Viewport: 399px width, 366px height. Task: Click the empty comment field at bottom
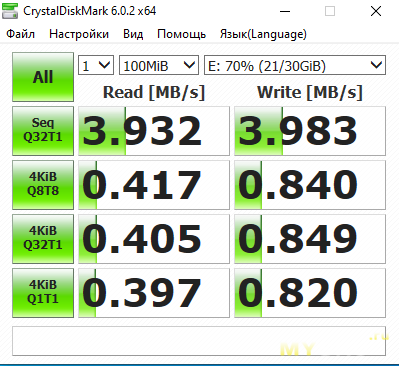coord(199,341)
